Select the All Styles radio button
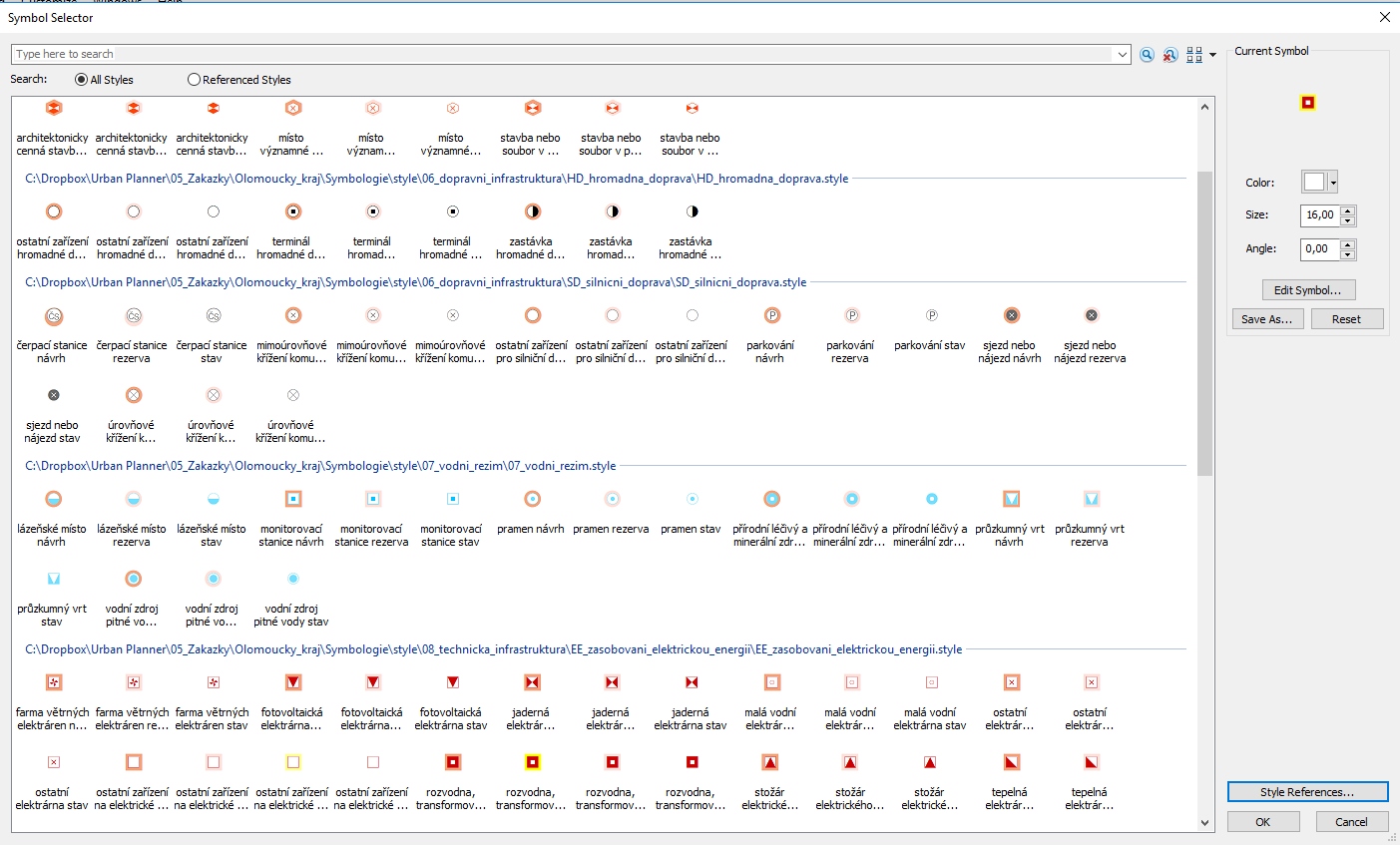 pos(81,80)
